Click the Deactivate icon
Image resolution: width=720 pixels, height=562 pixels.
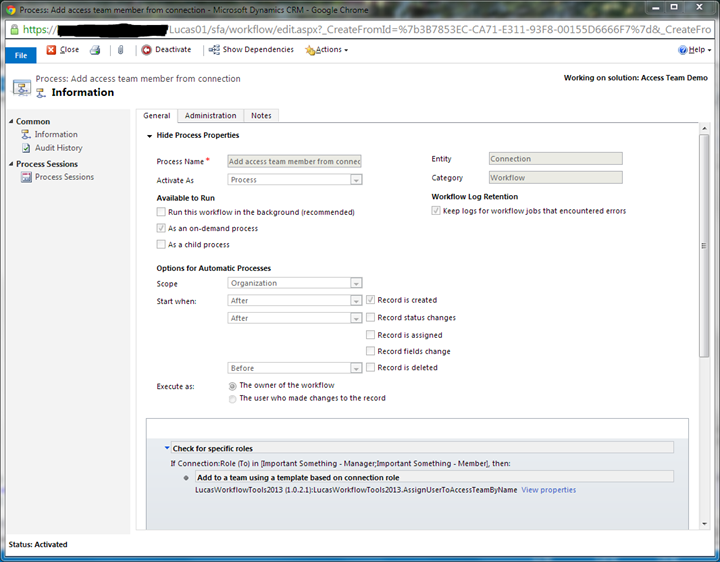click(146, 50)
